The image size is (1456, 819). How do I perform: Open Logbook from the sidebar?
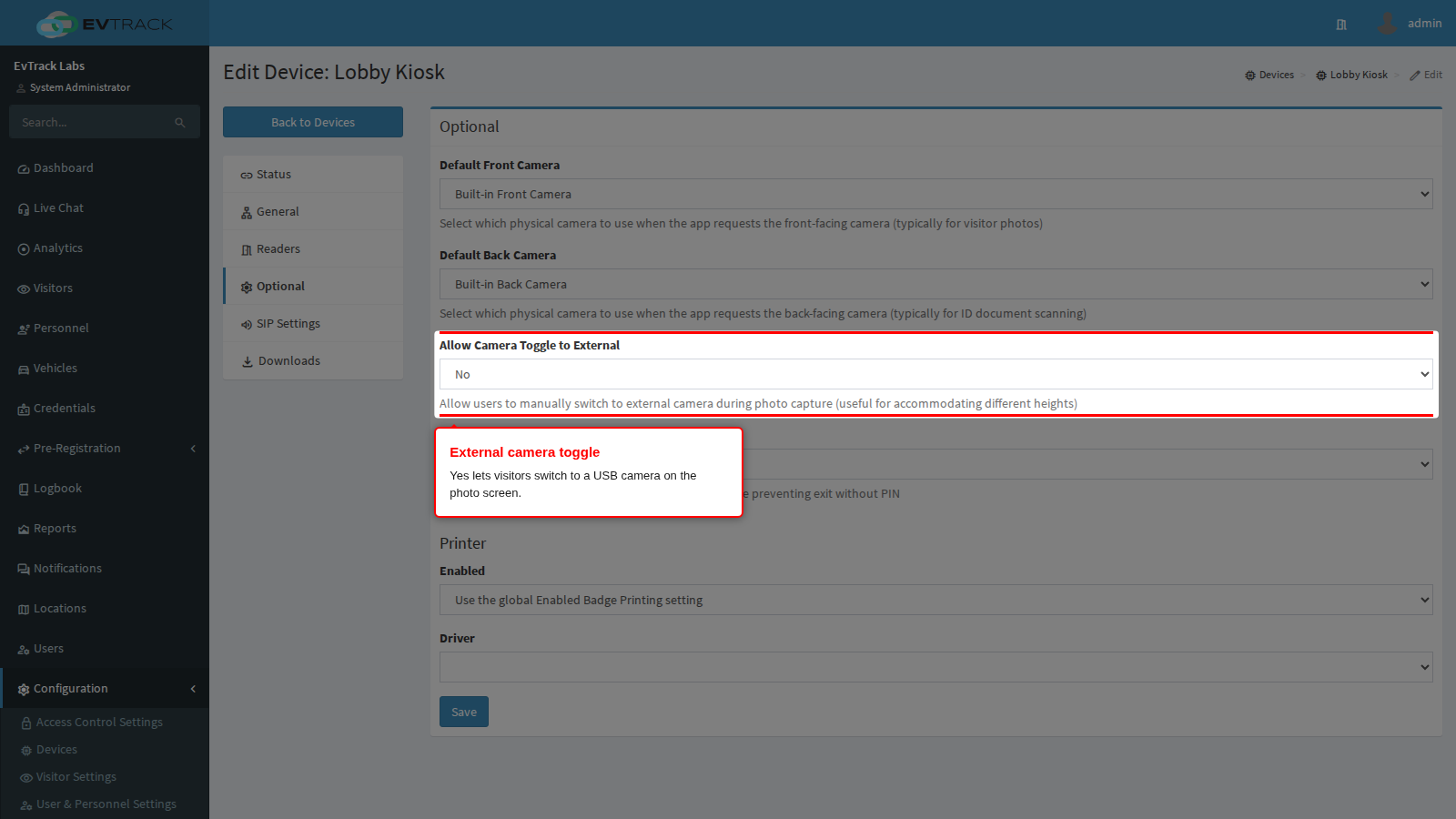tap(105, 489)
